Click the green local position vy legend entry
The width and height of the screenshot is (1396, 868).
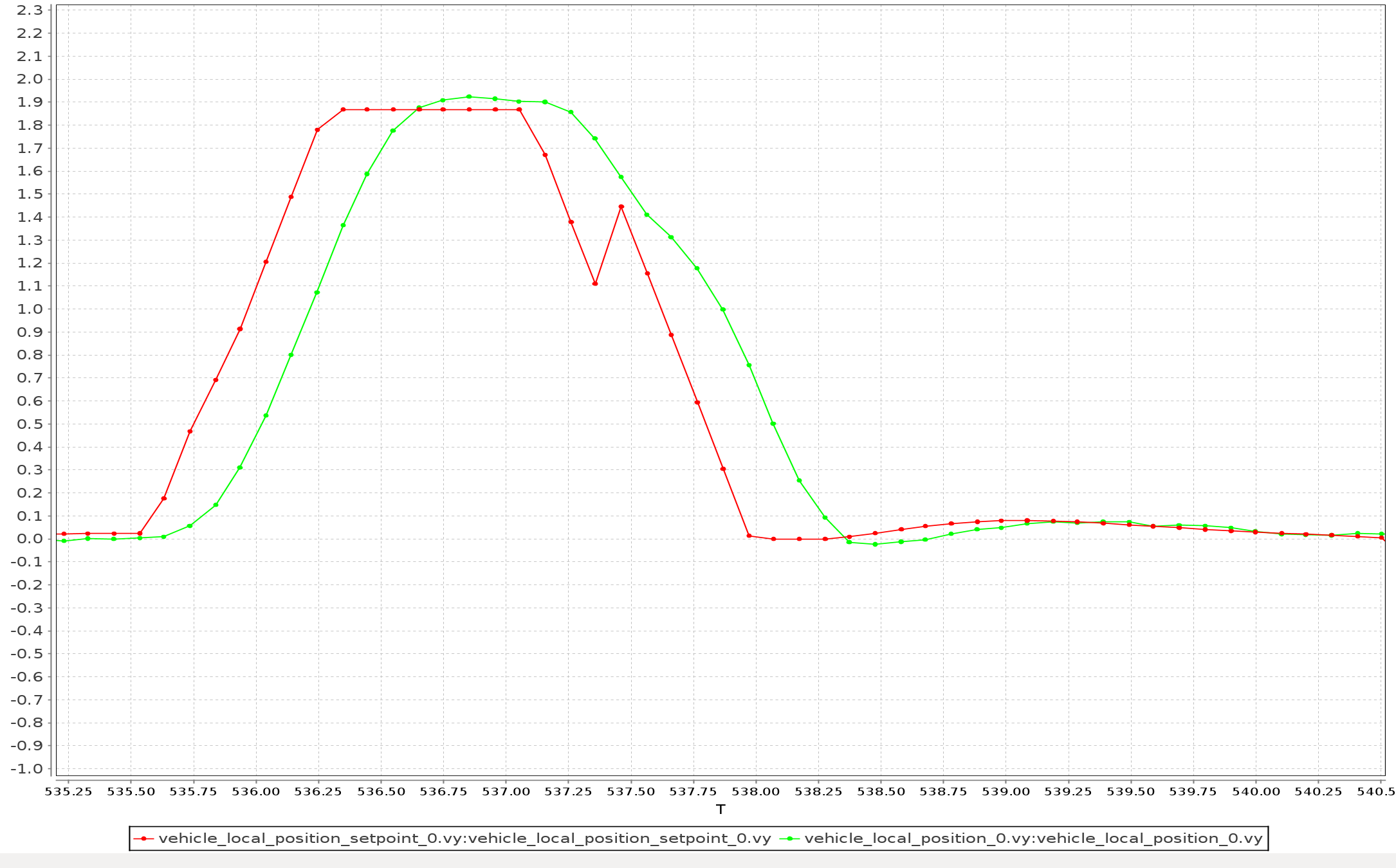[x=1021, y=838]
